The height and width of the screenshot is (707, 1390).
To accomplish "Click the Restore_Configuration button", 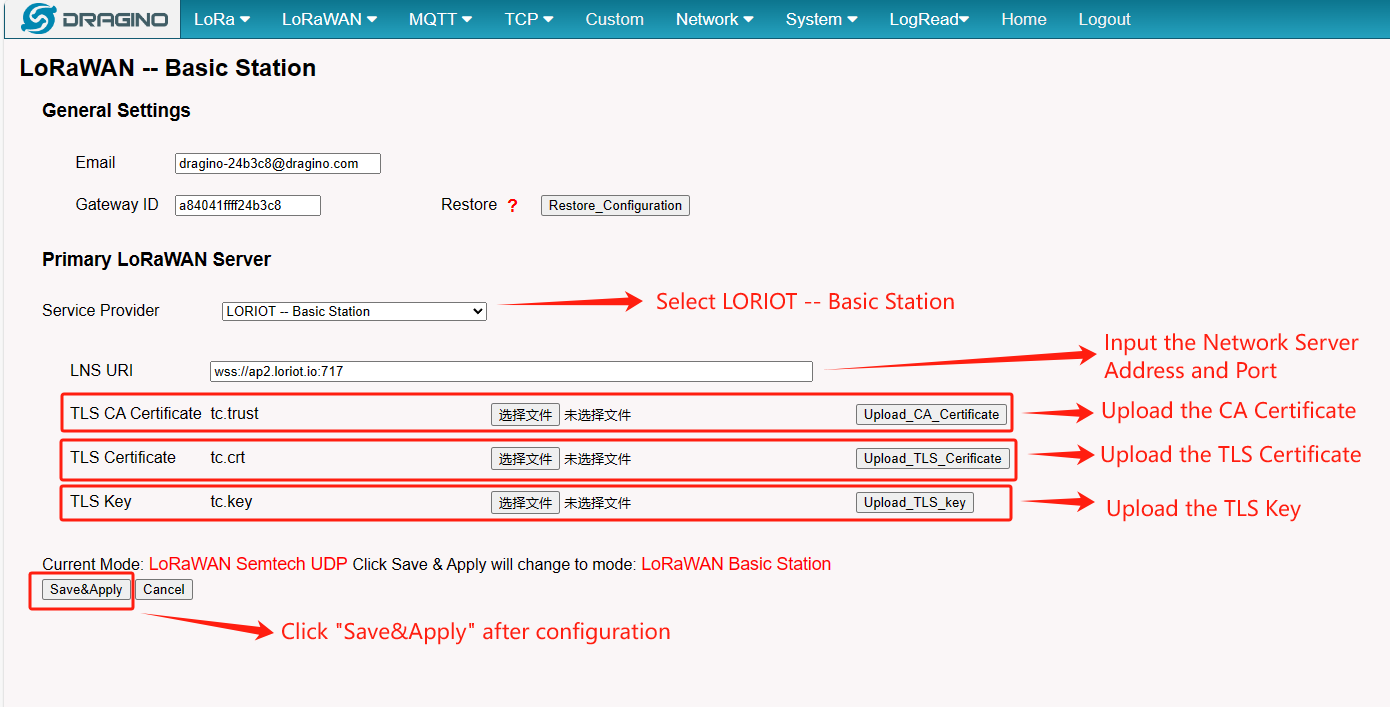I will coord(615,205).
